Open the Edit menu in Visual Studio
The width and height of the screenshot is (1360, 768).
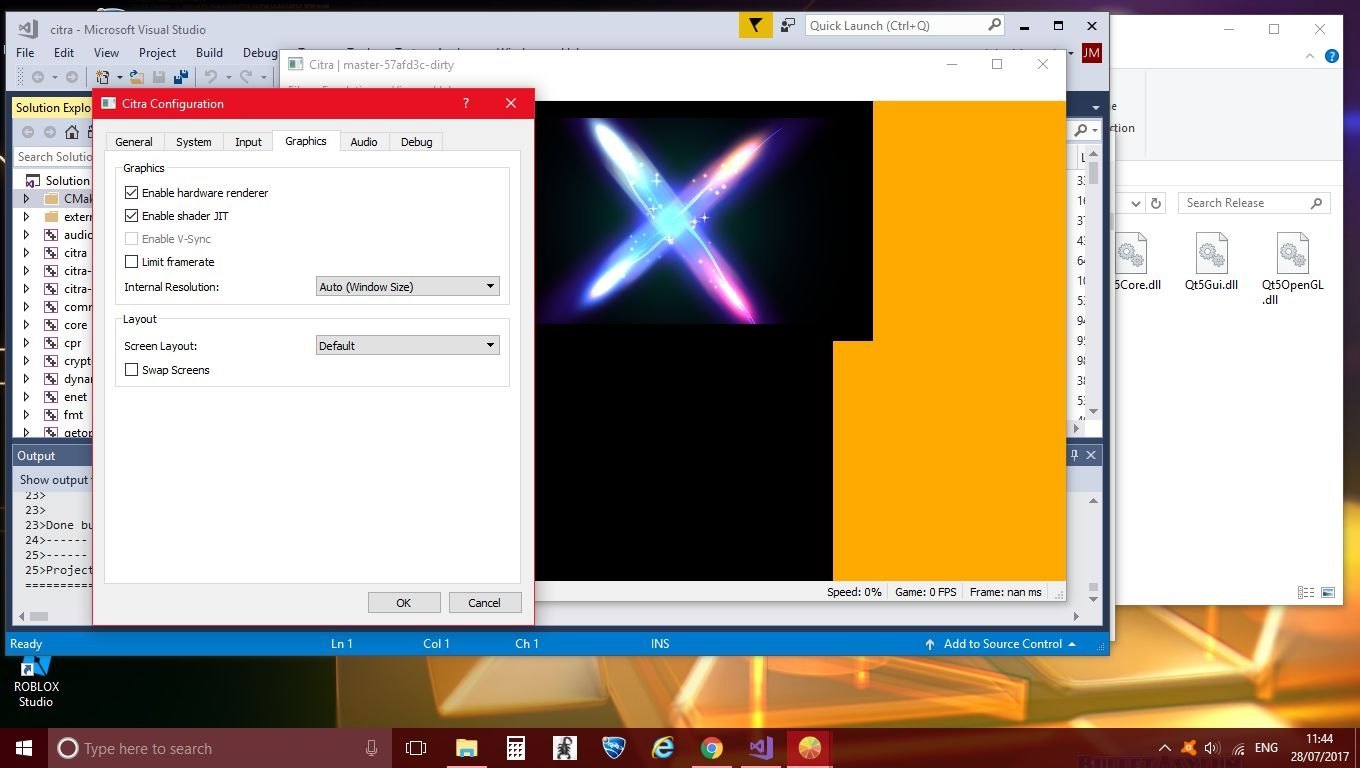coord(64,52)
